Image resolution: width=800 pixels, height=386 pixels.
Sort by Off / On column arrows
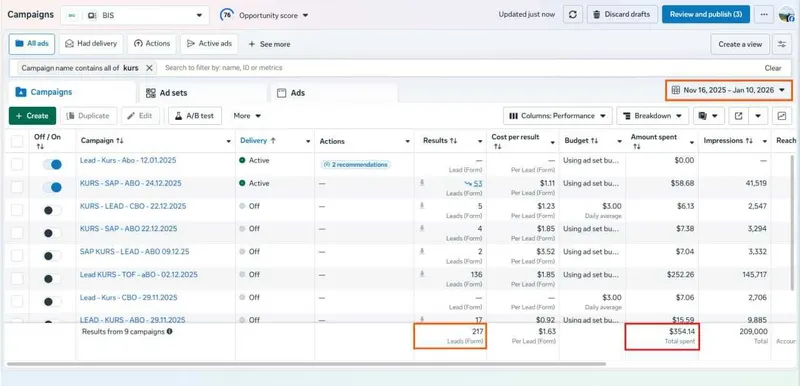pos(40,146)
